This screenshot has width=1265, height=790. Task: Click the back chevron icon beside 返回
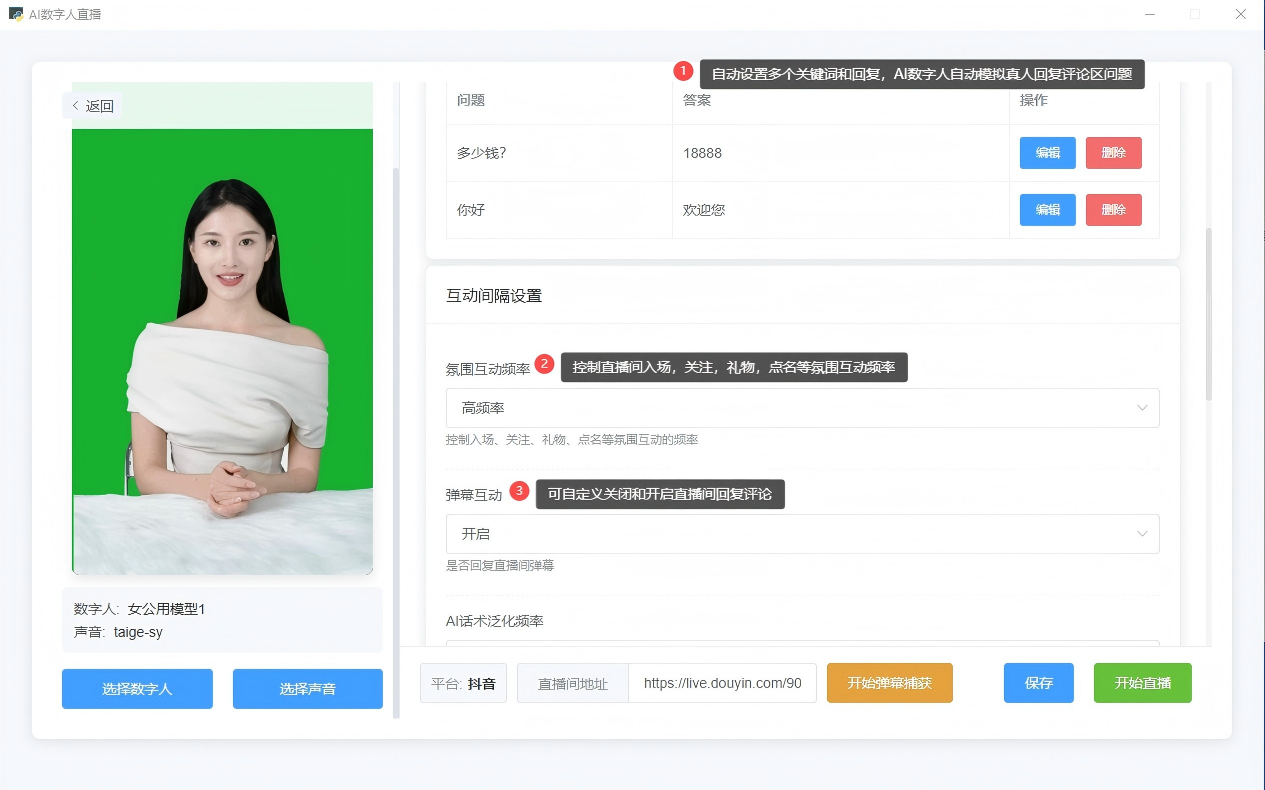coord(75,106)
